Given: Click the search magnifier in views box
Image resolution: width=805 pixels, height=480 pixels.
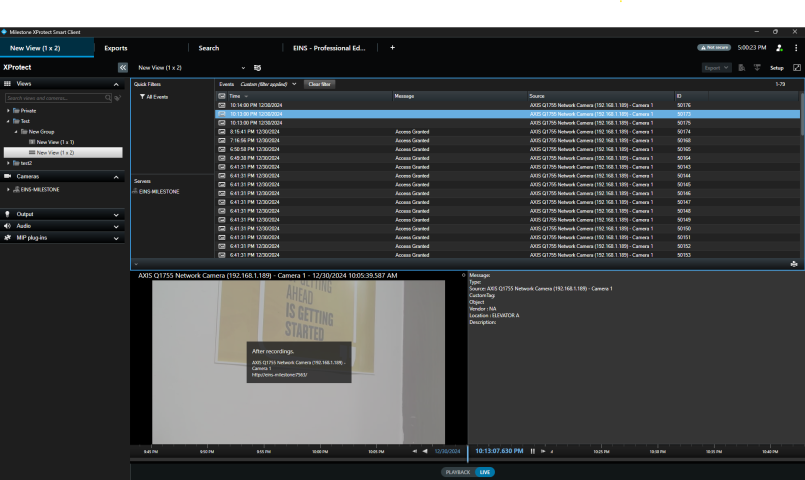Looking at the screenshot, I should click(x=108, y=98).
